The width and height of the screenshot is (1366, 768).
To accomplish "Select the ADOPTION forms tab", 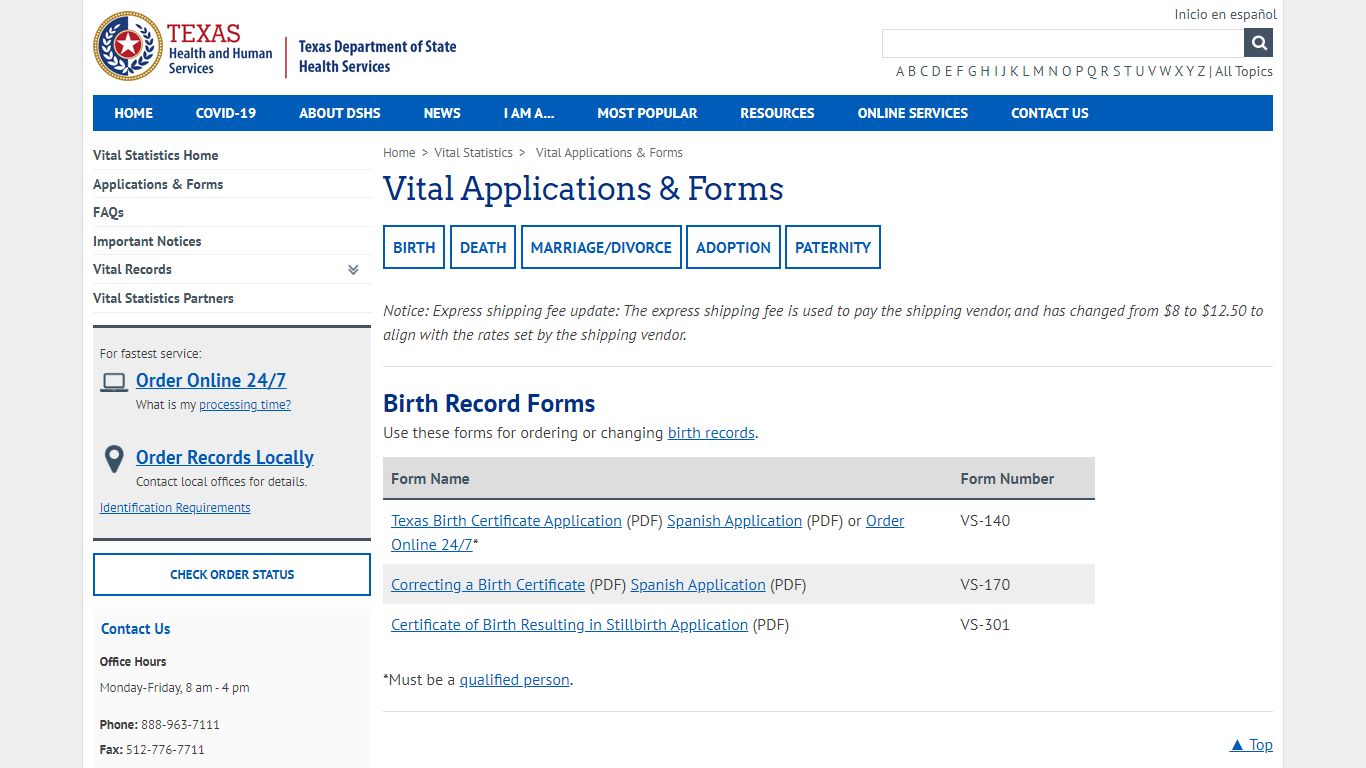I will [x=733, y=247].
